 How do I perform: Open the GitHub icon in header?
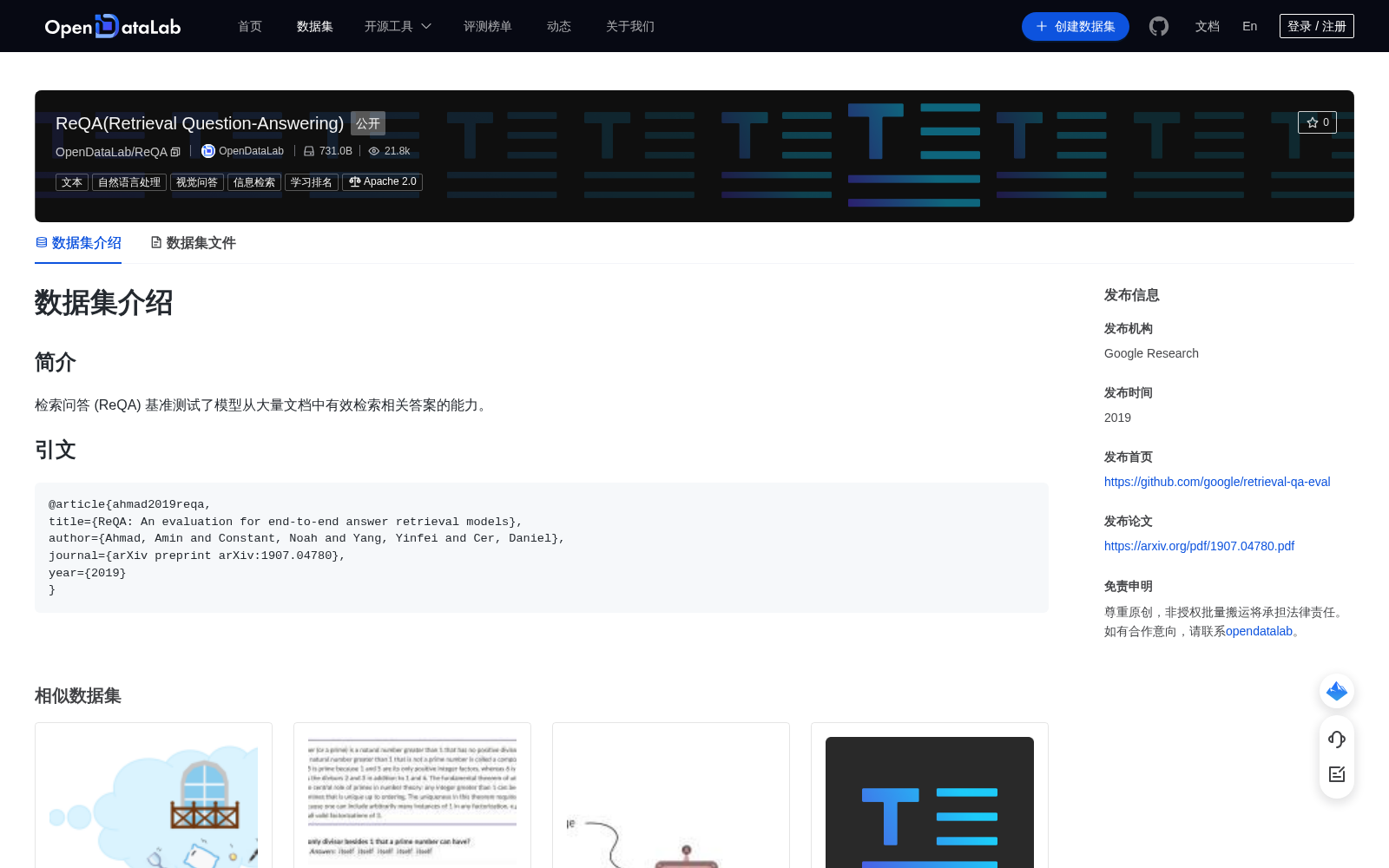1159,26
